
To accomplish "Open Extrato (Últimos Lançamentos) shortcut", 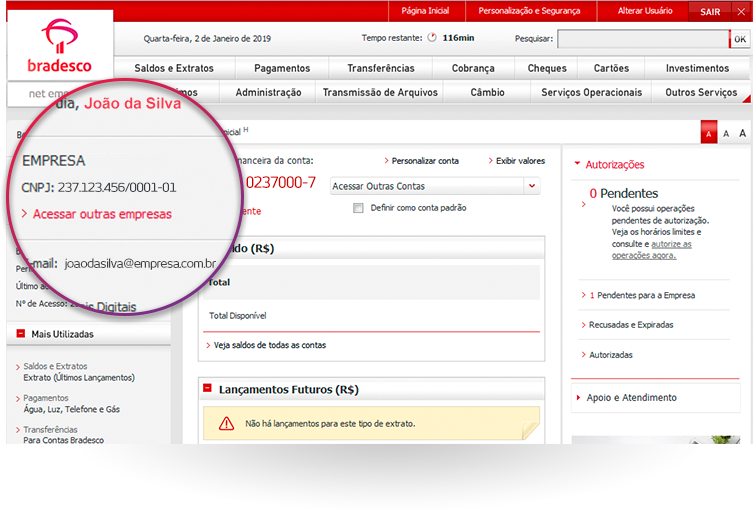I will click(79, 377).
